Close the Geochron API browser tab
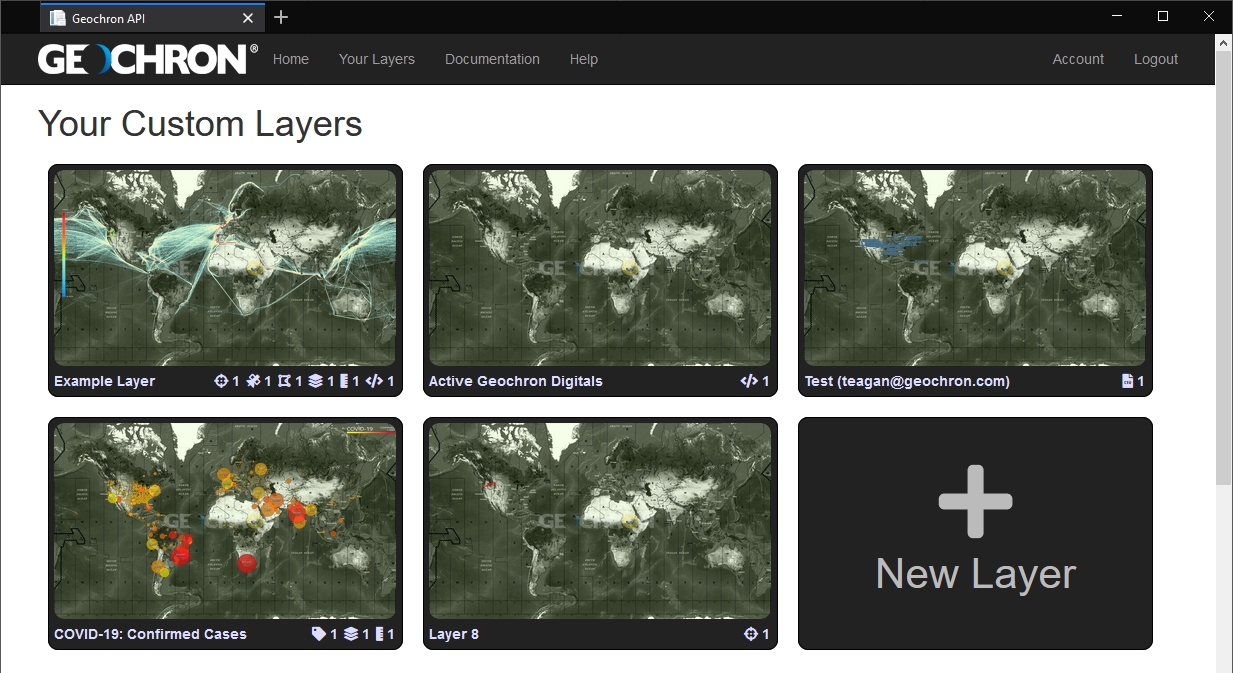 [x=248, y=18]
